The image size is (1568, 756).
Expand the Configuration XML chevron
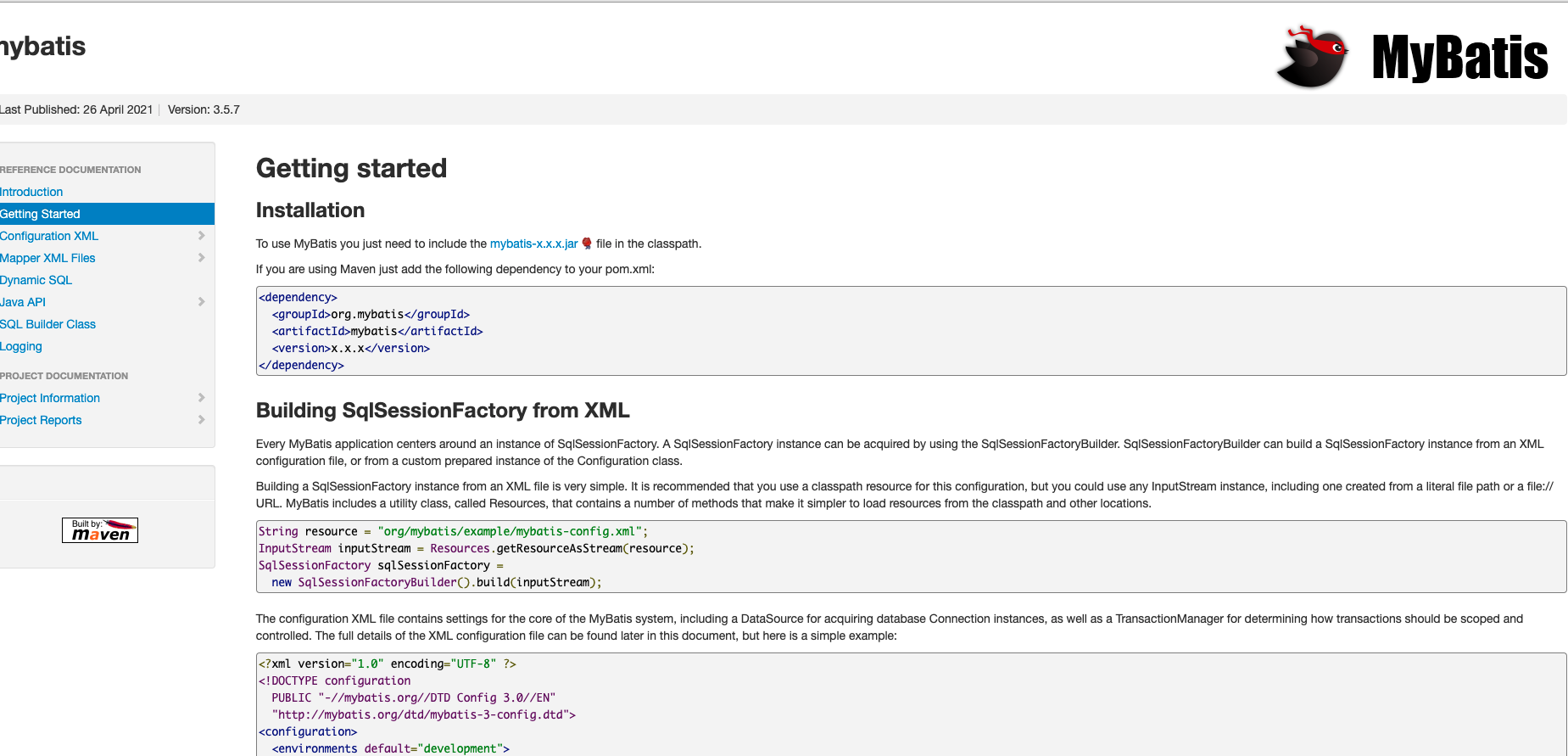(202, 236)
